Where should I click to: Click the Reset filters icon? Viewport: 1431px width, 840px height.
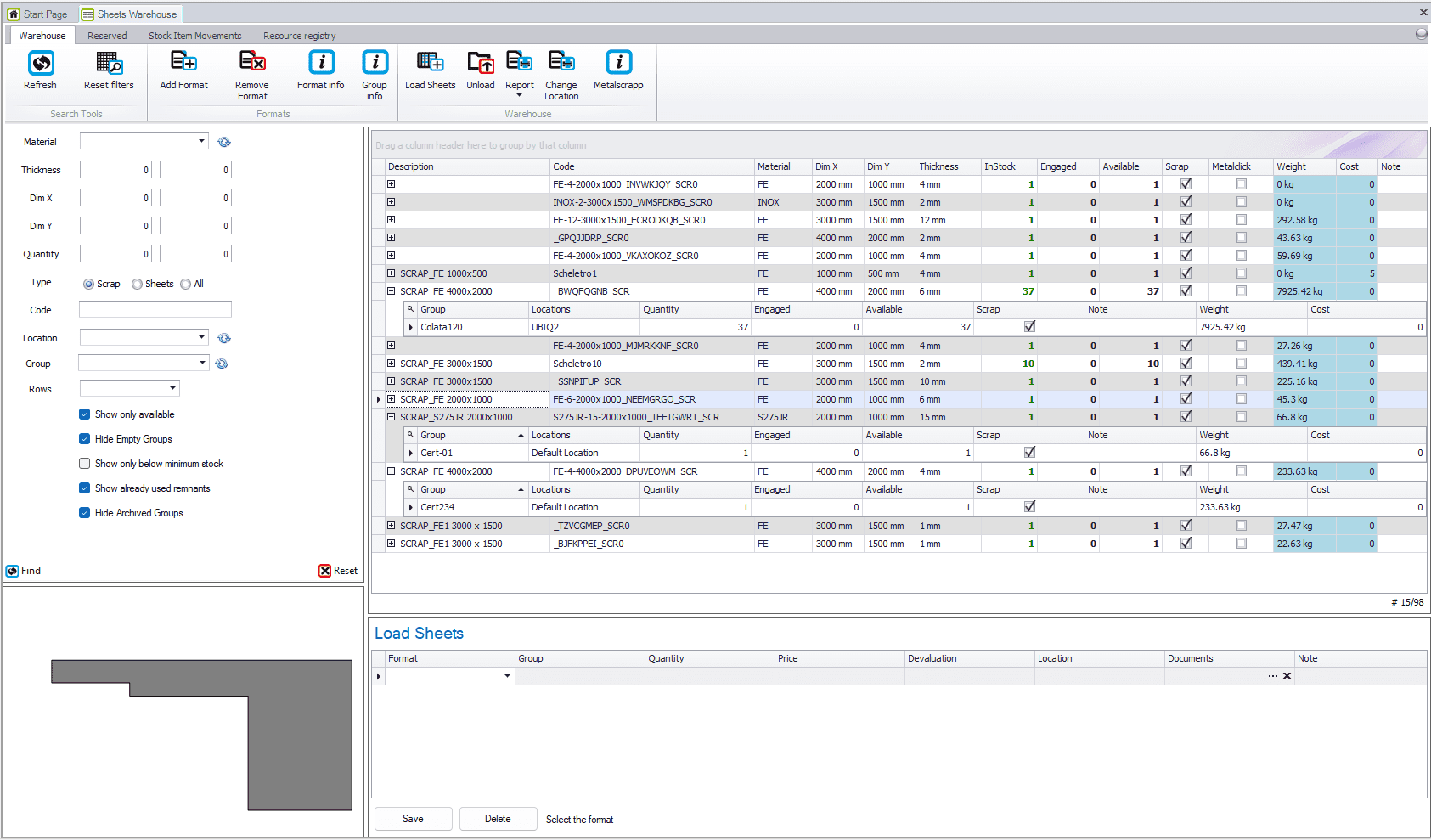[109, 64]
